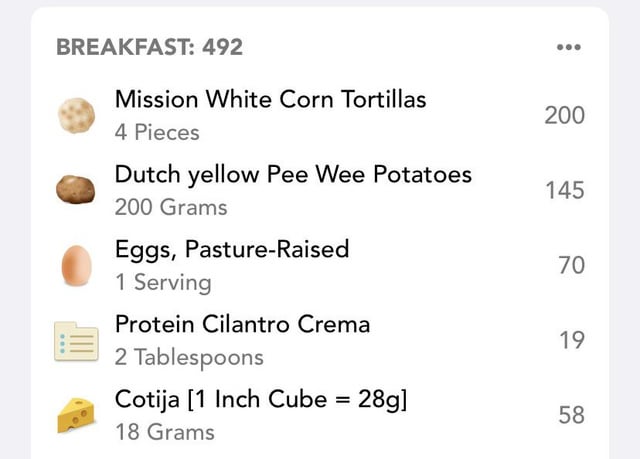640x459 pixels.
Task: Tap the 70 calorie value for eggs
Action: [x=571, y=265]
